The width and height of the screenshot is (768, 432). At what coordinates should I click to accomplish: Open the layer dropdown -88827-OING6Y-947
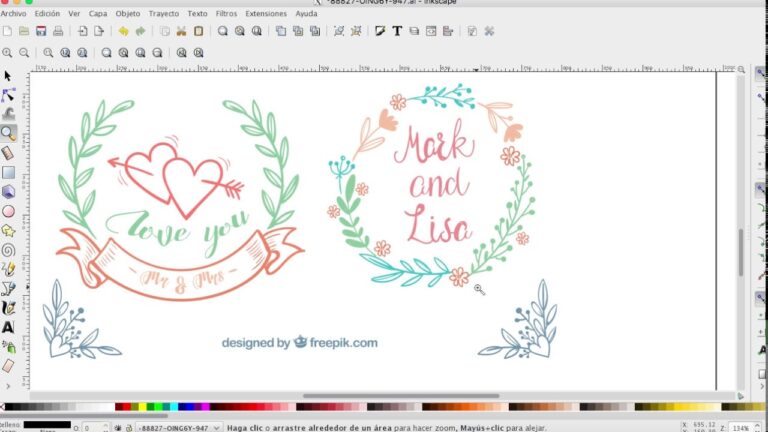pos(178,428)
